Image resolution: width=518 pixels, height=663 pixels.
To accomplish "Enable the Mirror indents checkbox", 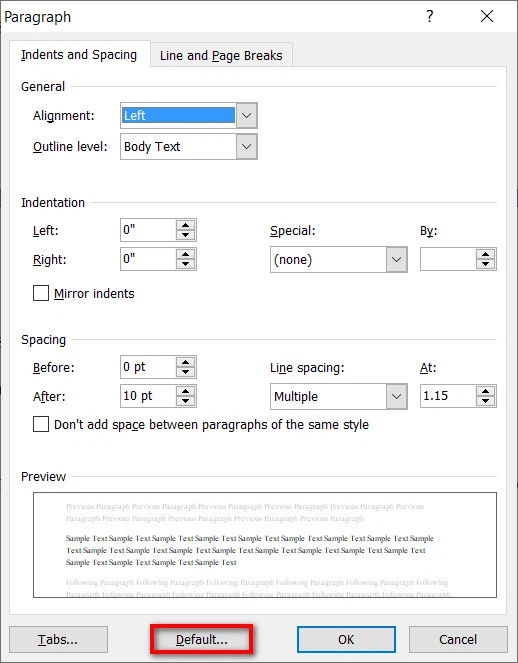I will pos(41,293).
